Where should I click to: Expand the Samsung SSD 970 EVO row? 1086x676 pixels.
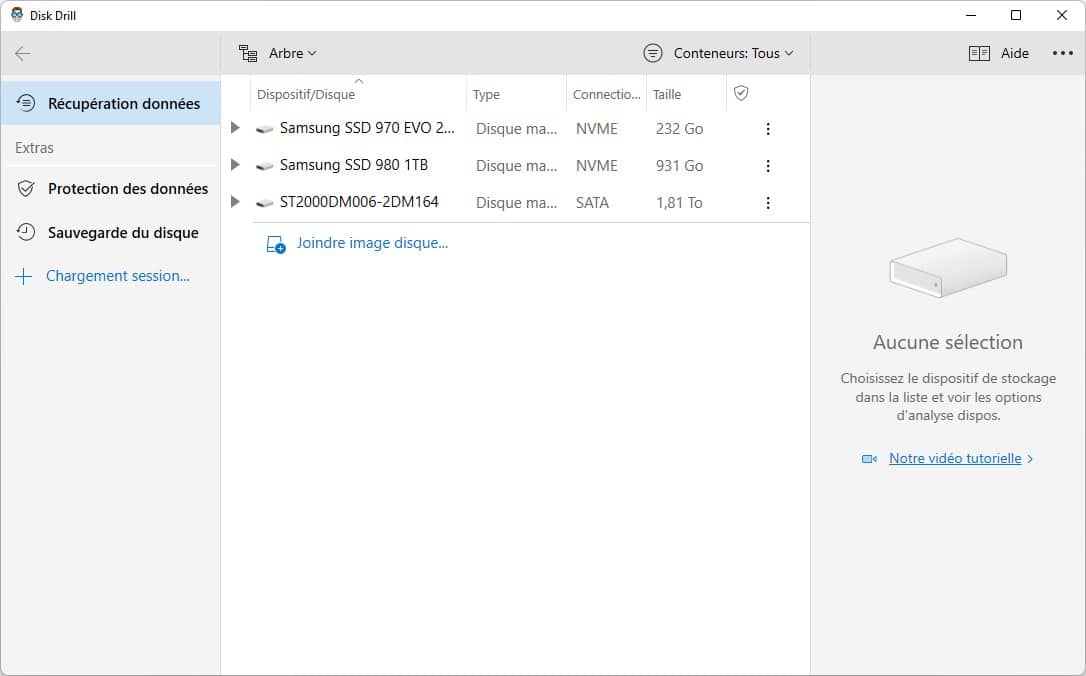click(x=235, y=127)
